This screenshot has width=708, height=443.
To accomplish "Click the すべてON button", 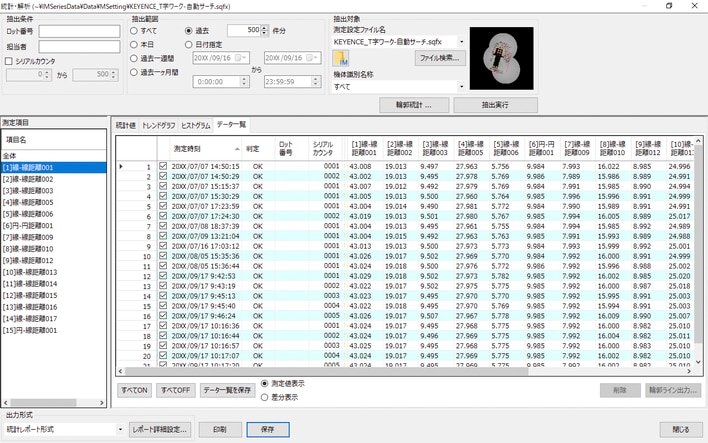I will [x=135, y=390].
